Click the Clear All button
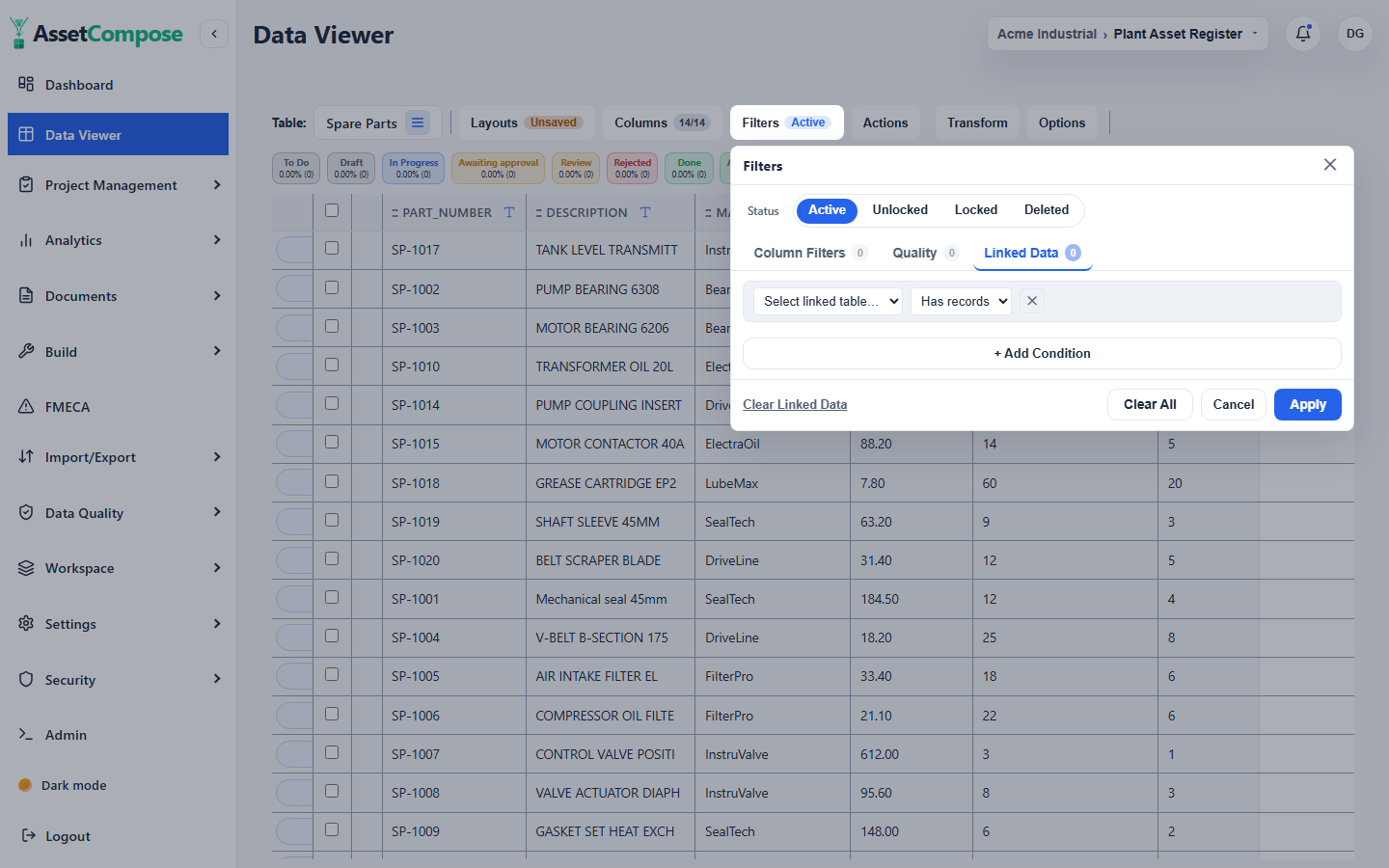 (x=1150, y=404)
